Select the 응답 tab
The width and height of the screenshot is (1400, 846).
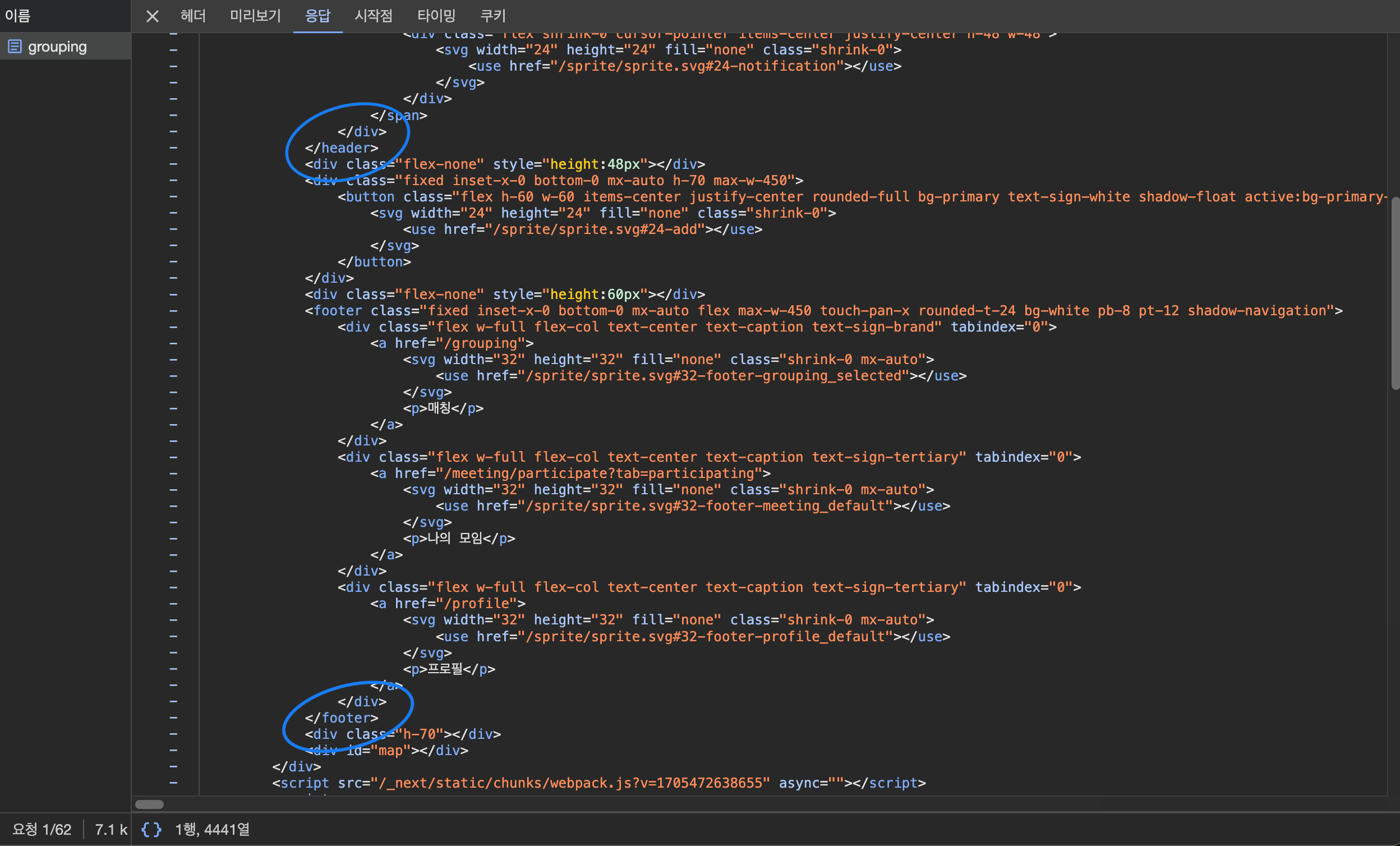click(317, 16)
